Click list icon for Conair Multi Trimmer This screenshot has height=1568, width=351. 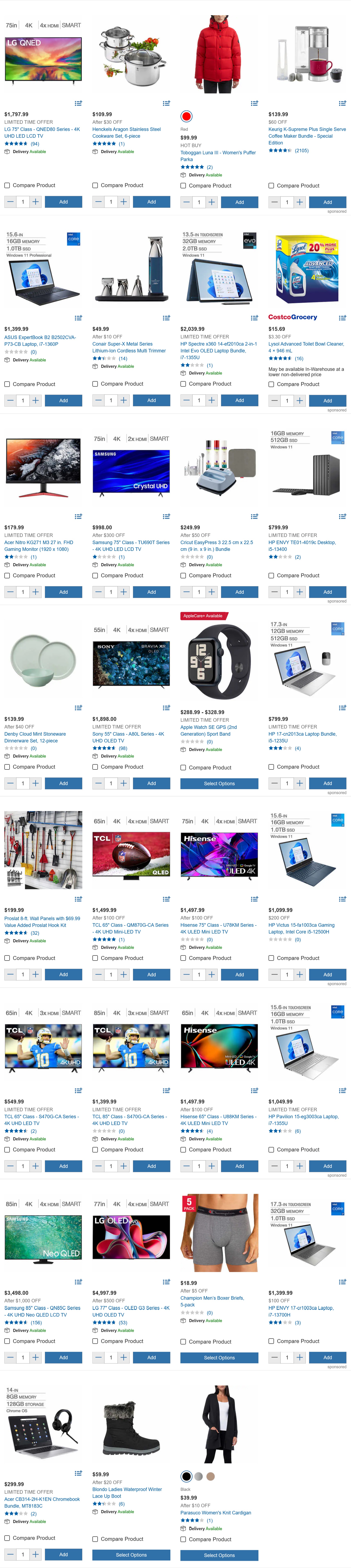tap(166, 318)
